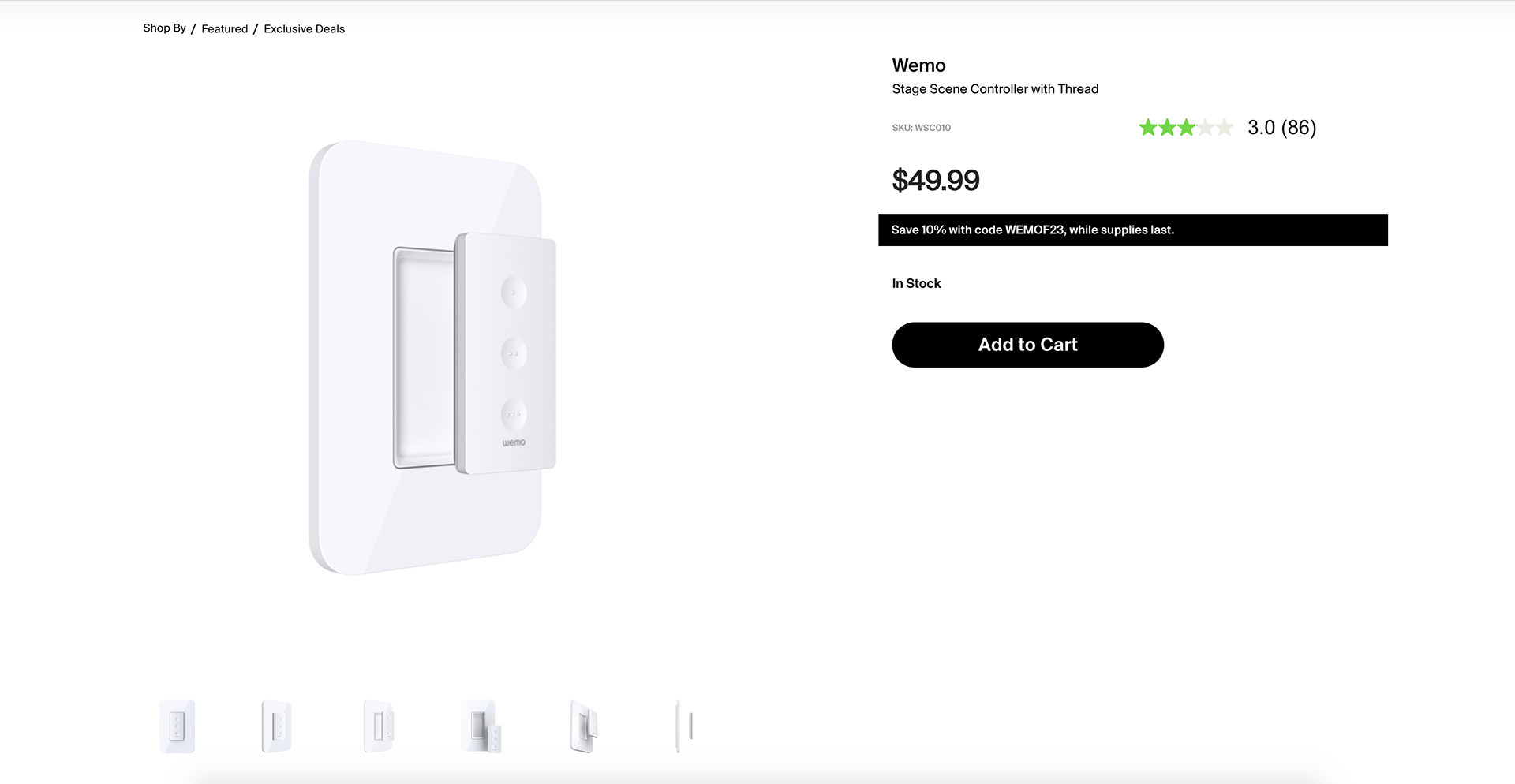Go to Shop By breadcrumb
The width and height of the screenshot is (1515, 784).
click(x=164, y=28)
